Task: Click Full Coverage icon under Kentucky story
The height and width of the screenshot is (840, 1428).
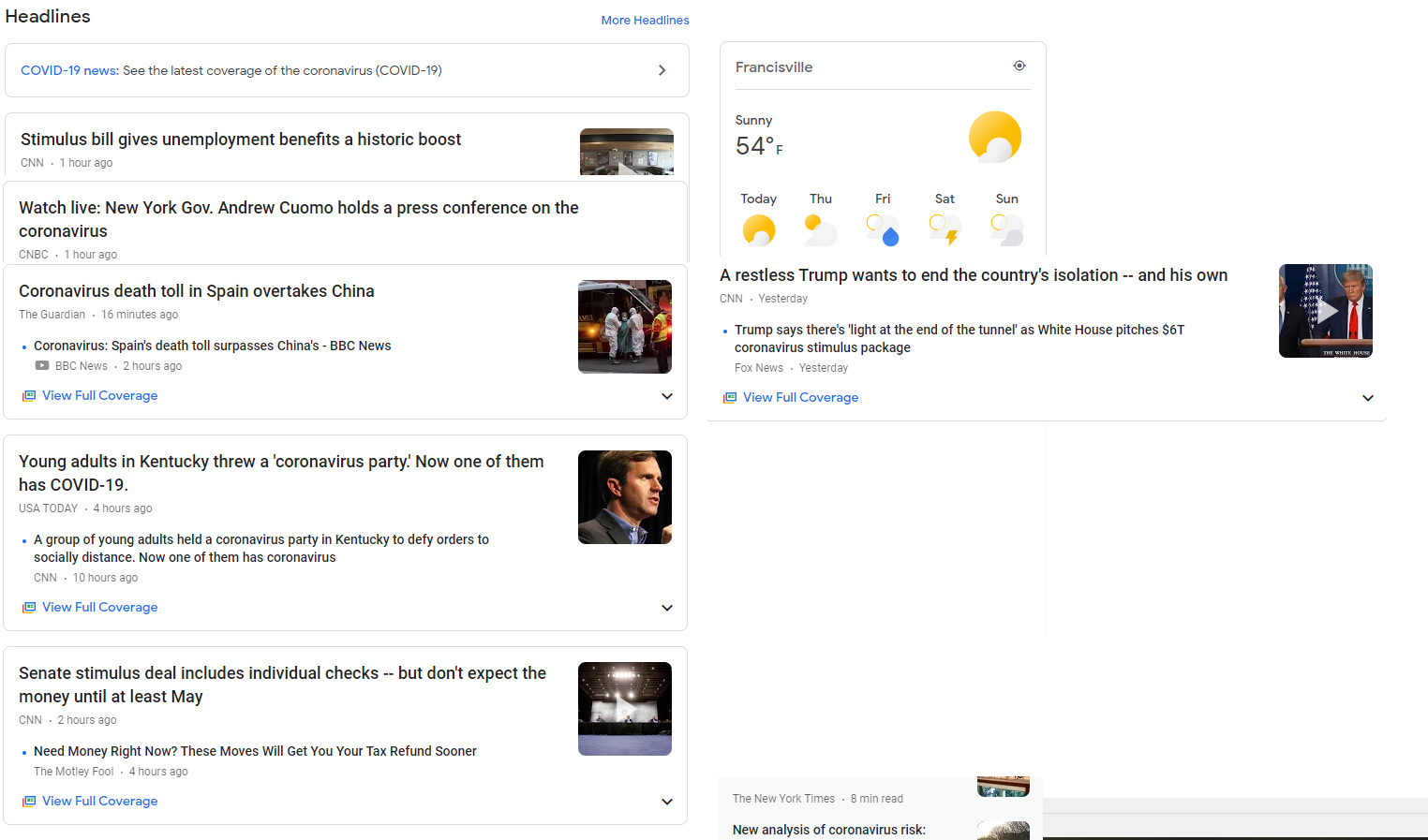Action: point(29,608)
